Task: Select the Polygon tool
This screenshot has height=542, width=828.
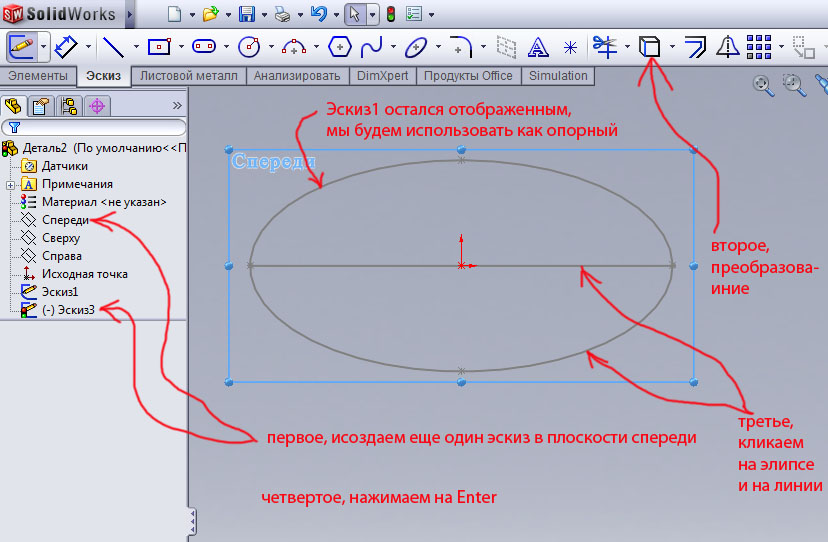Action: pos(340,46)
